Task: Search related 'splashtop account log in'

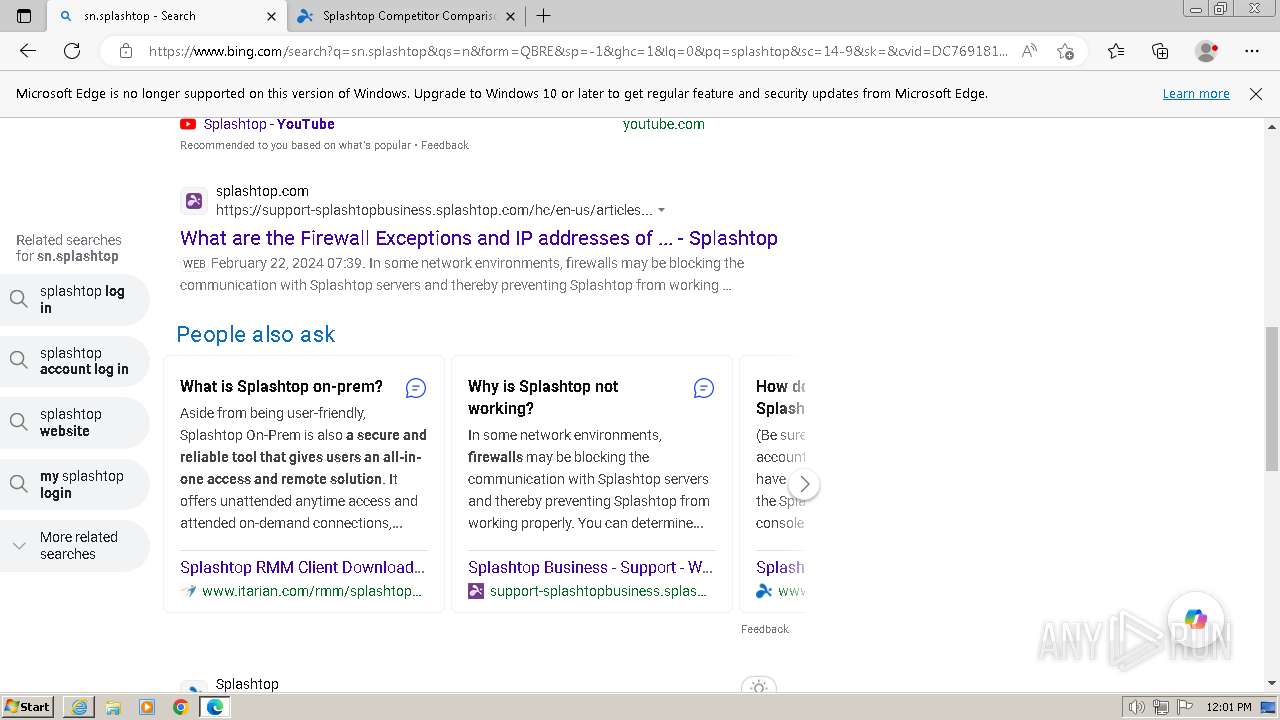Action: click(75, 361)
